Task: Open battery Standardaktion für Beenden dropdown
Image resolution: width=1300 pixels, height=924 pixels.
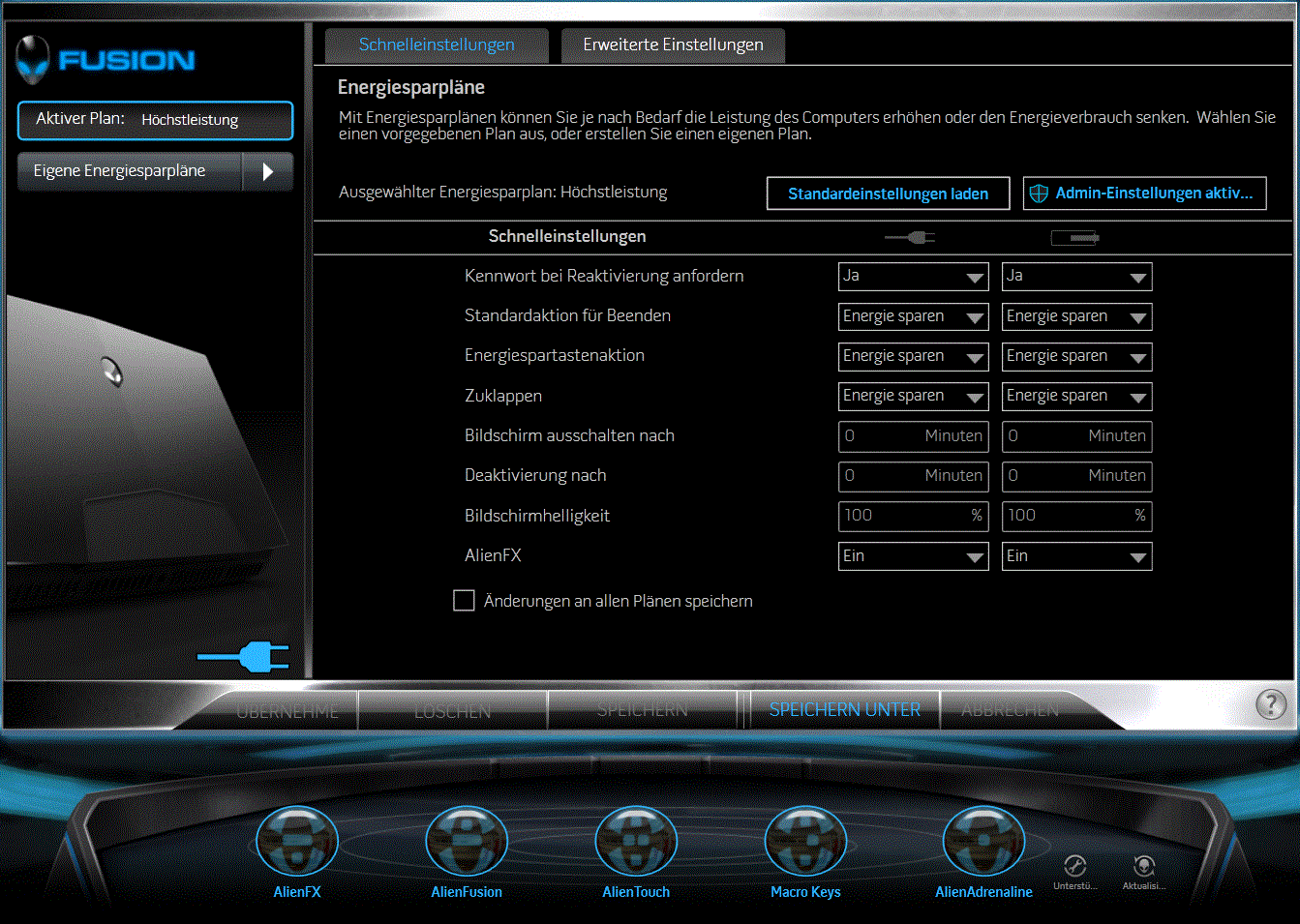Action: 1077,316
